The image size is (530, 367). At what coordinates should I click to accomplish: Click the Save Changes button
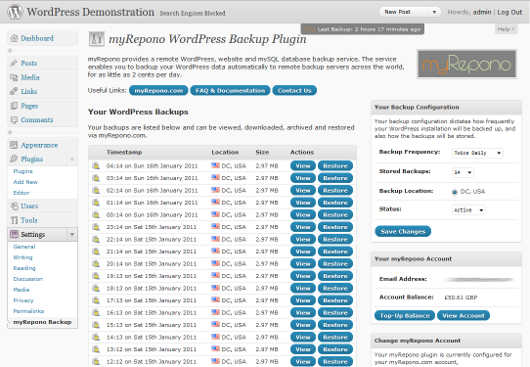coord(403,231)
